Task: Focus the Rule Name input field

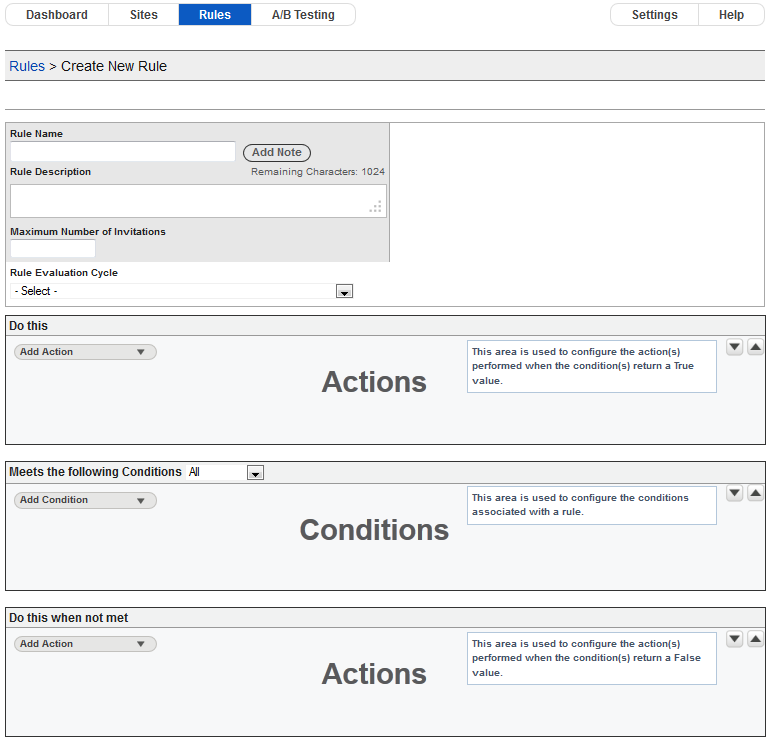Action: (x=123, y=152)
